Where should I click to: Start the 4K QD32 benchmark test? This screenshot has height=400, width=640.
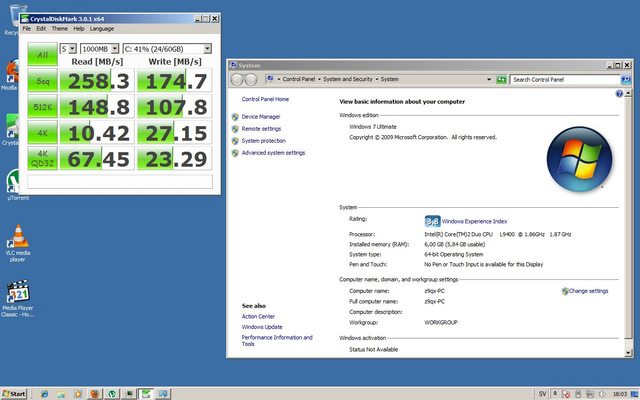[42, 159]
